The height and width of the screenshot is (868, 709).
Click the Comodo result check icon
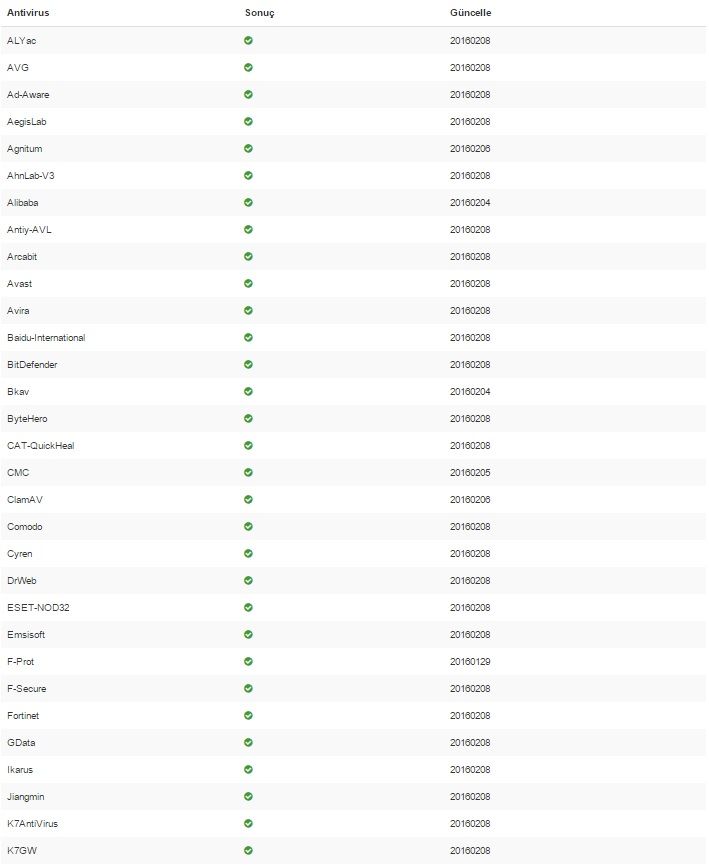click(x=249, y=526)
